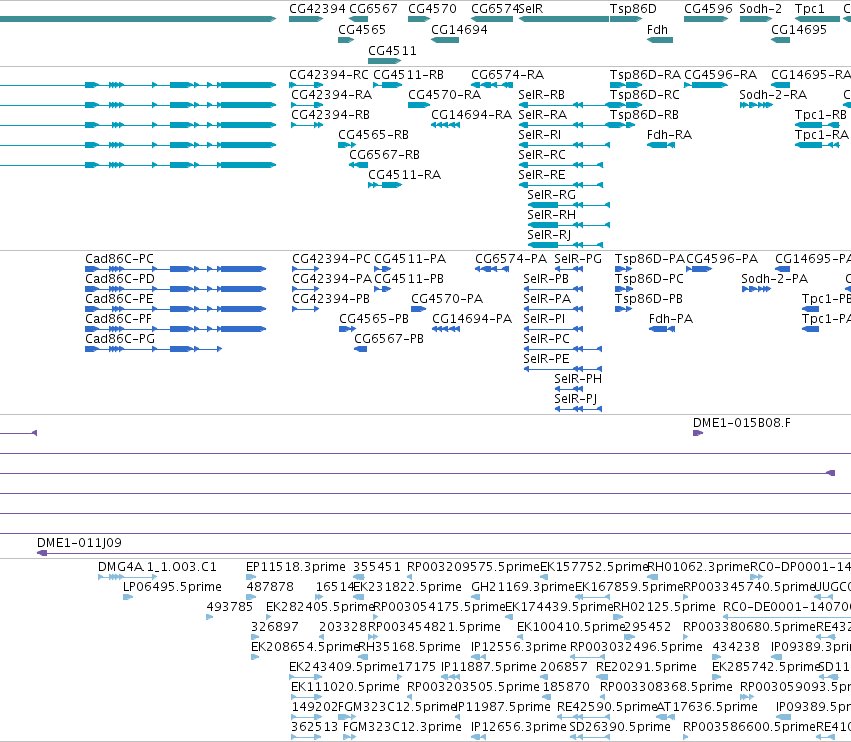Click the SelR-PH protein label
The height and width of the screenshot is (742, 851).
pyautogui.click(x=578, y=379)
